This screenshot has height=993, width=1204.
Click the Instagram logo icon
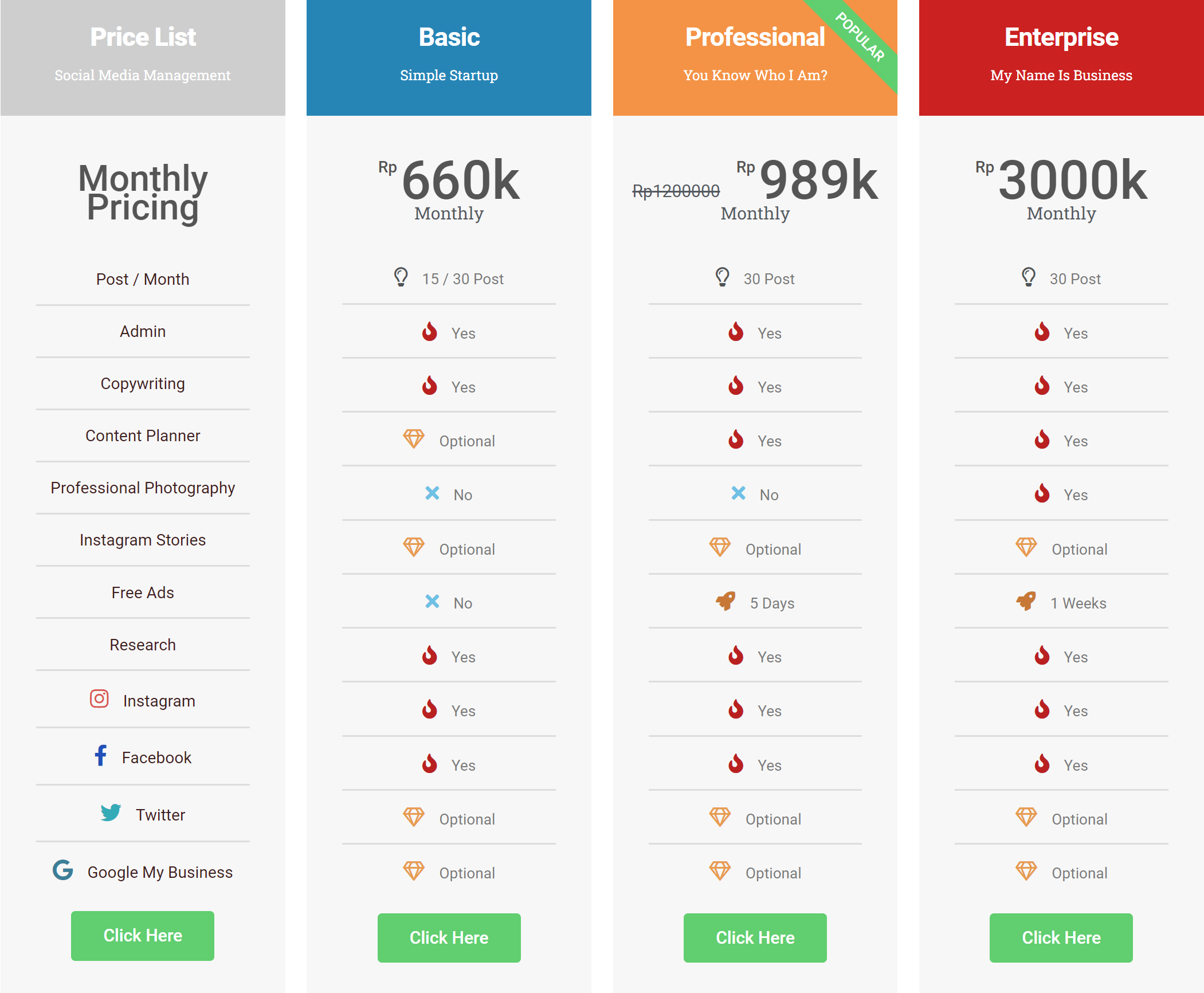coord(99,699)
